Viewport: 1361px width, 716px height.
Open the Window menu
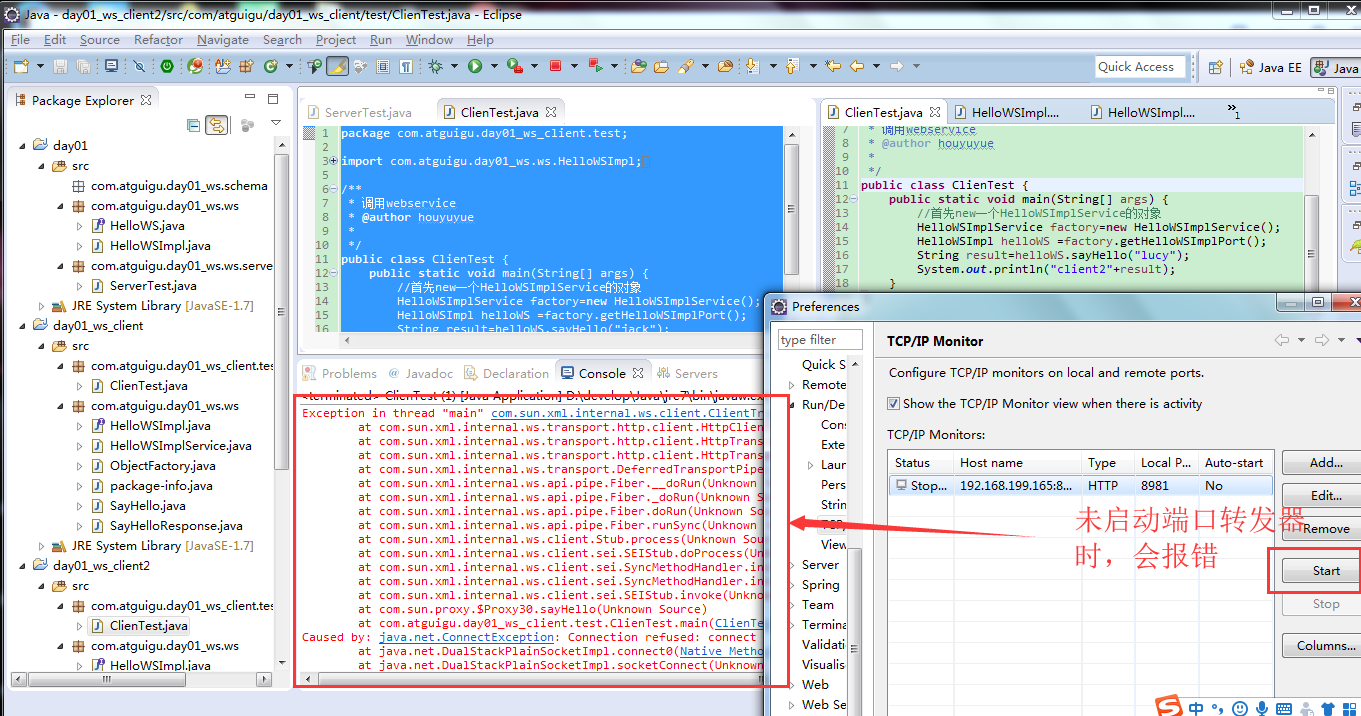(x=429, y=40)
